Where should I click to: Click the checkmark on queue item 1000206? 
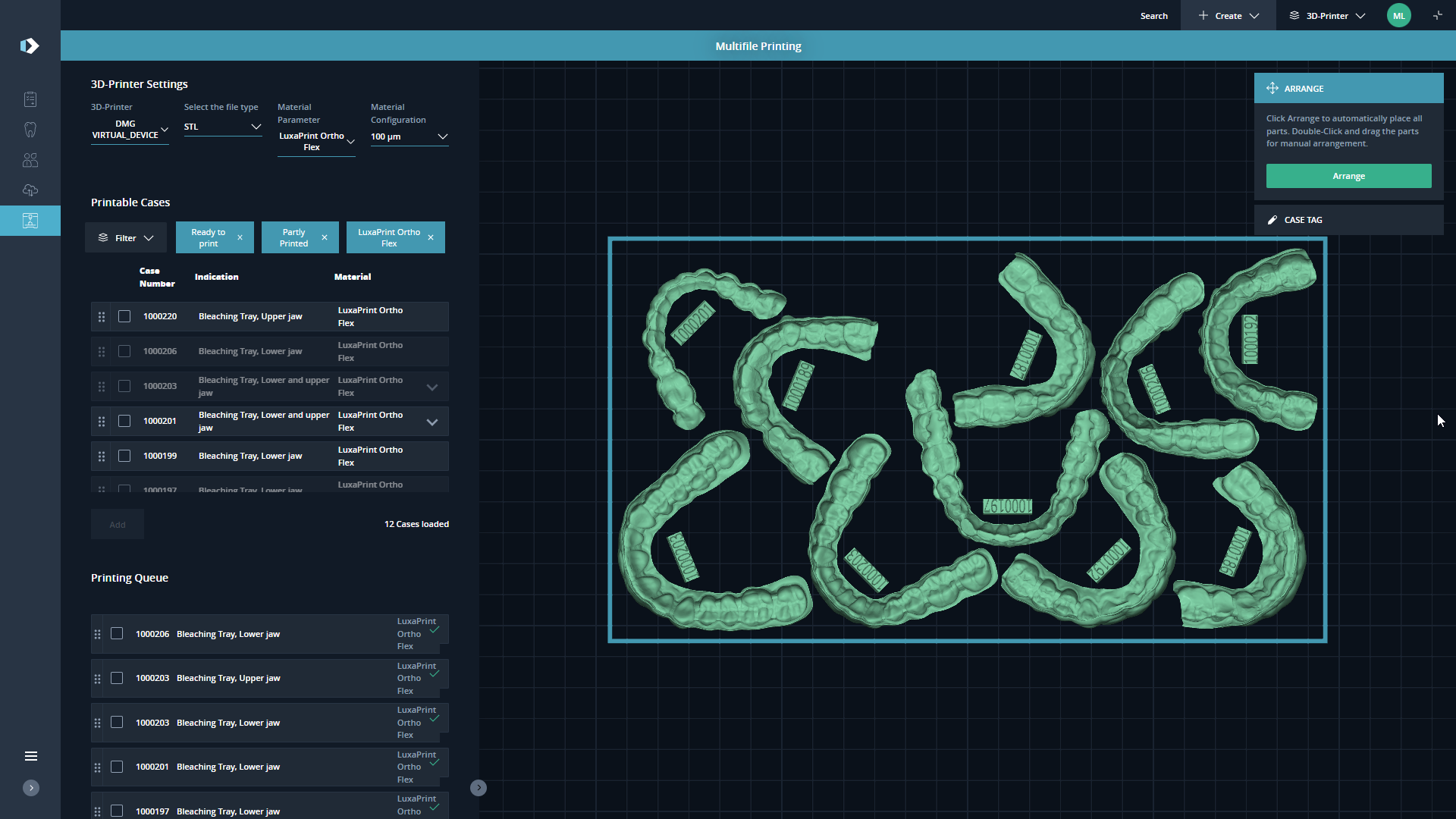435,630
